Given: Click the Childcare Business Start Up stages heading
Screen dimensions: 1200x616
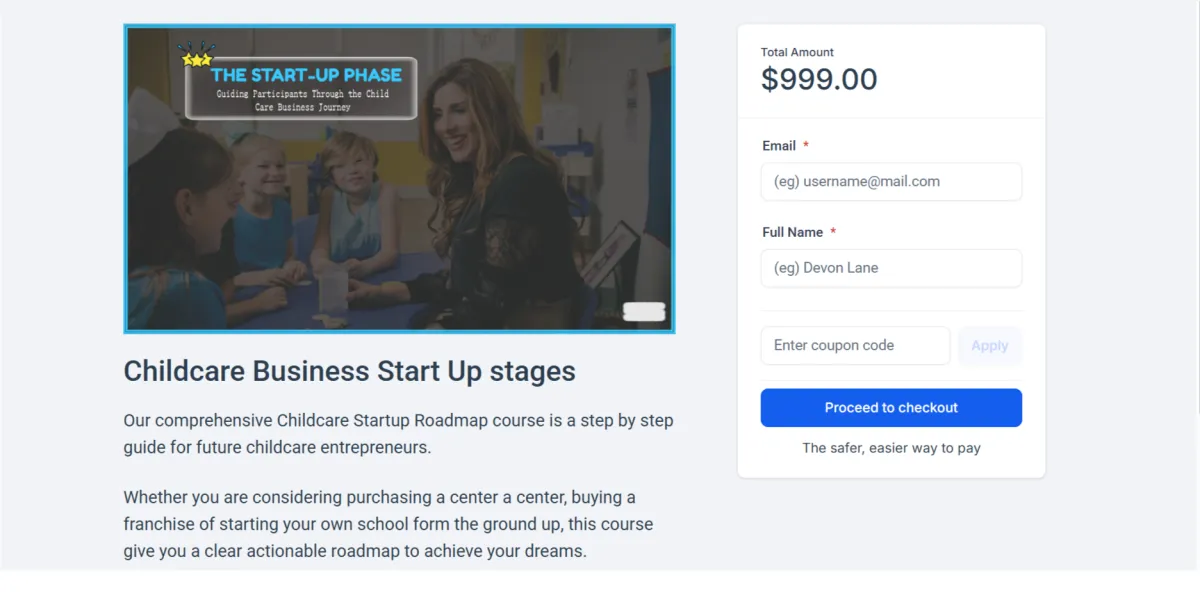Looking at the screenshot, I should (x=349, y=371).
